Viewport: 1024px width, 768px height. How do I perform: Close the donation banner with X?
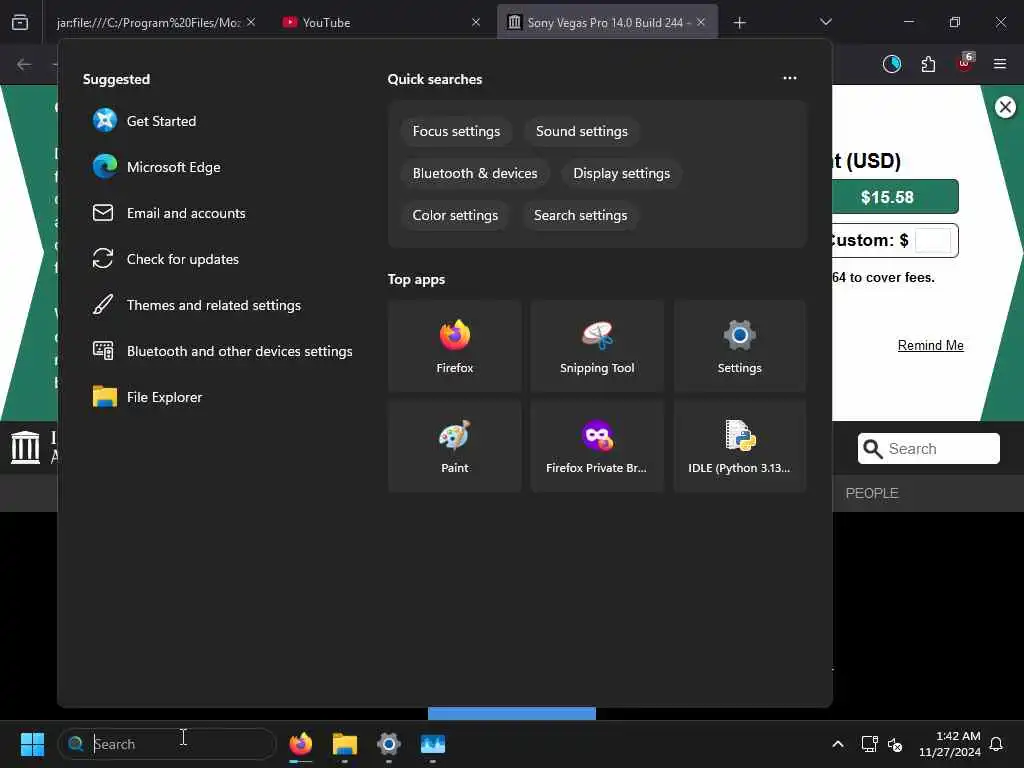click(1005, 107)
